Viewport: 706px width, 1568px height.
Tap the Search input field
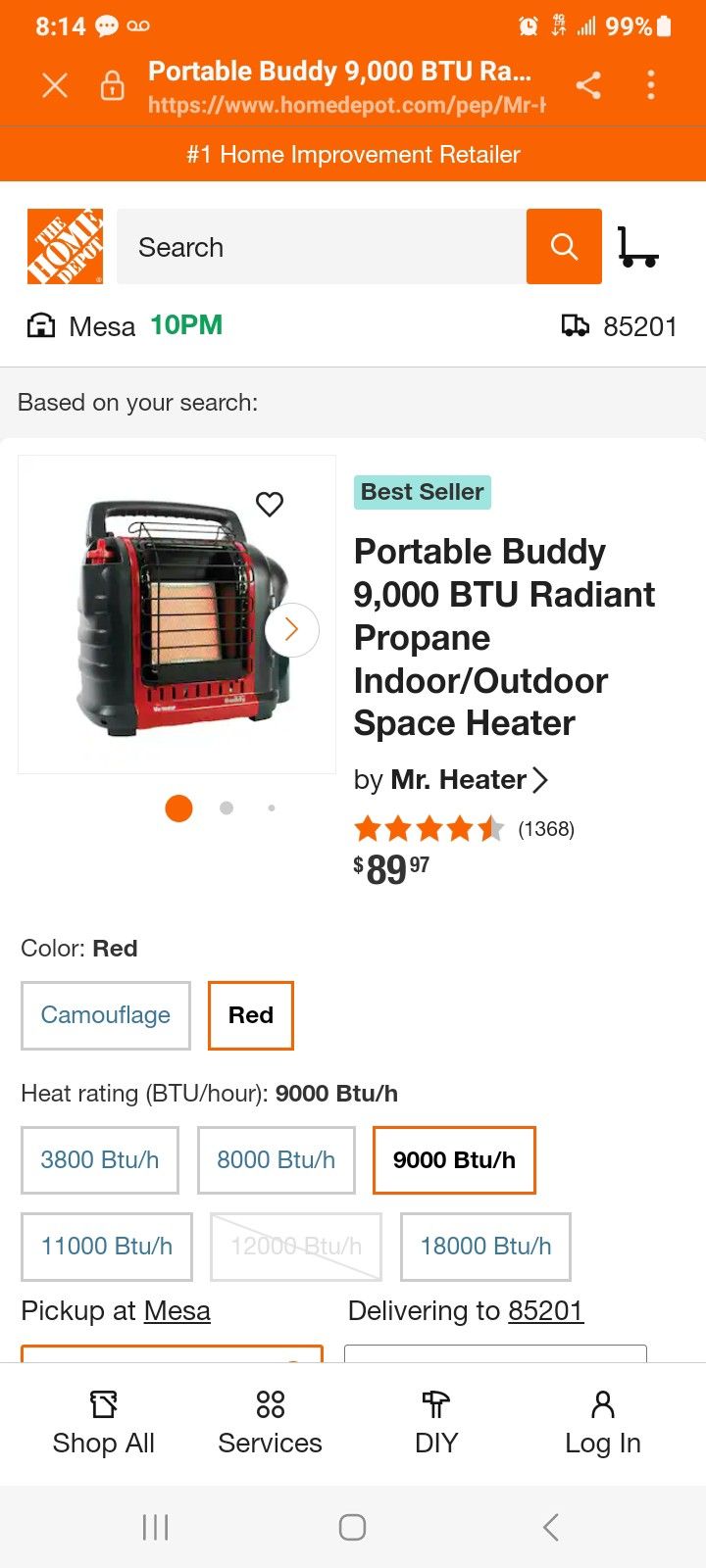[322, 247]
